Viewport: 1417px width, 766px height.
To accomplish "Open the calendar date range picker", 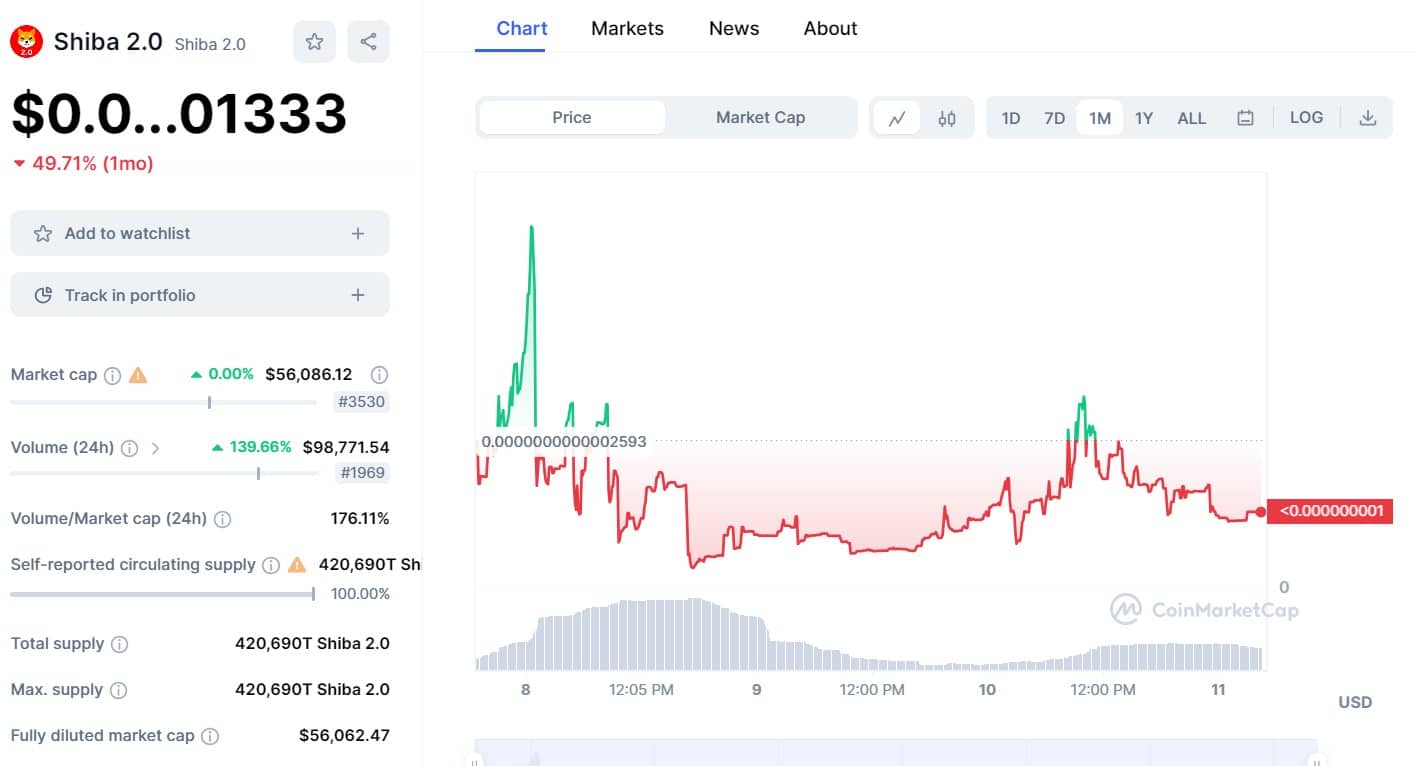I will [1245, 118].
